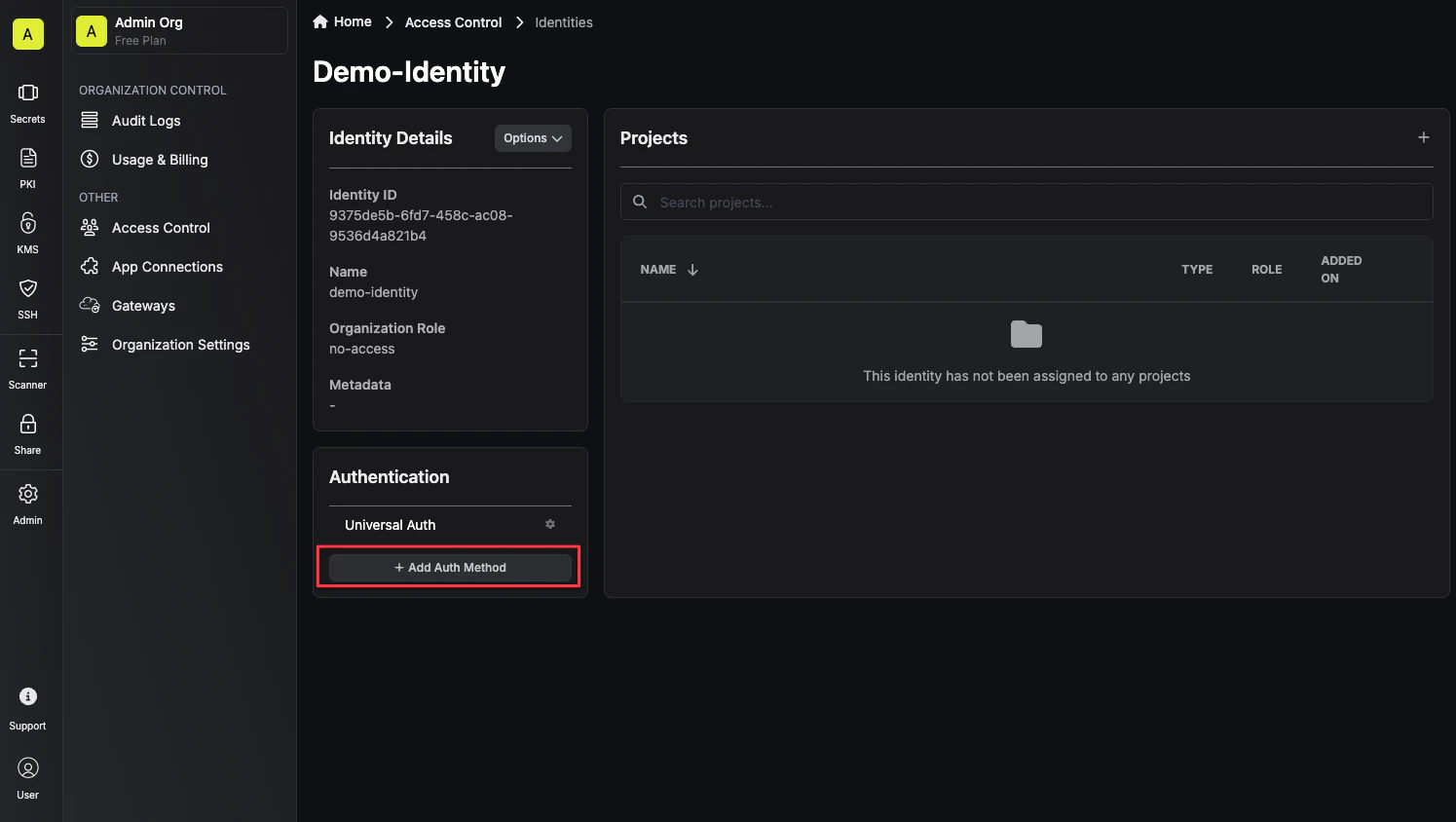Screen dimensions: 1456x822
Task: Select the Universal Auth method row
Action: [450, 525]
